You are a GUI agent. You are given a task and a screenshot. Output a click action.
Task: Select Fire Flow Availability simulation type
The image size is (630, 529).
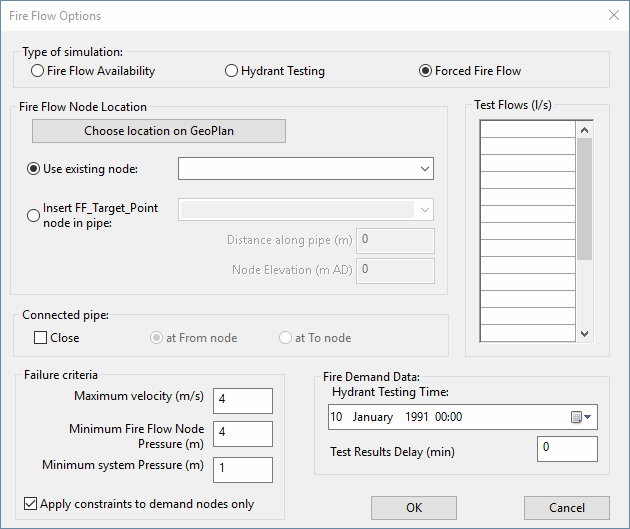38,71
